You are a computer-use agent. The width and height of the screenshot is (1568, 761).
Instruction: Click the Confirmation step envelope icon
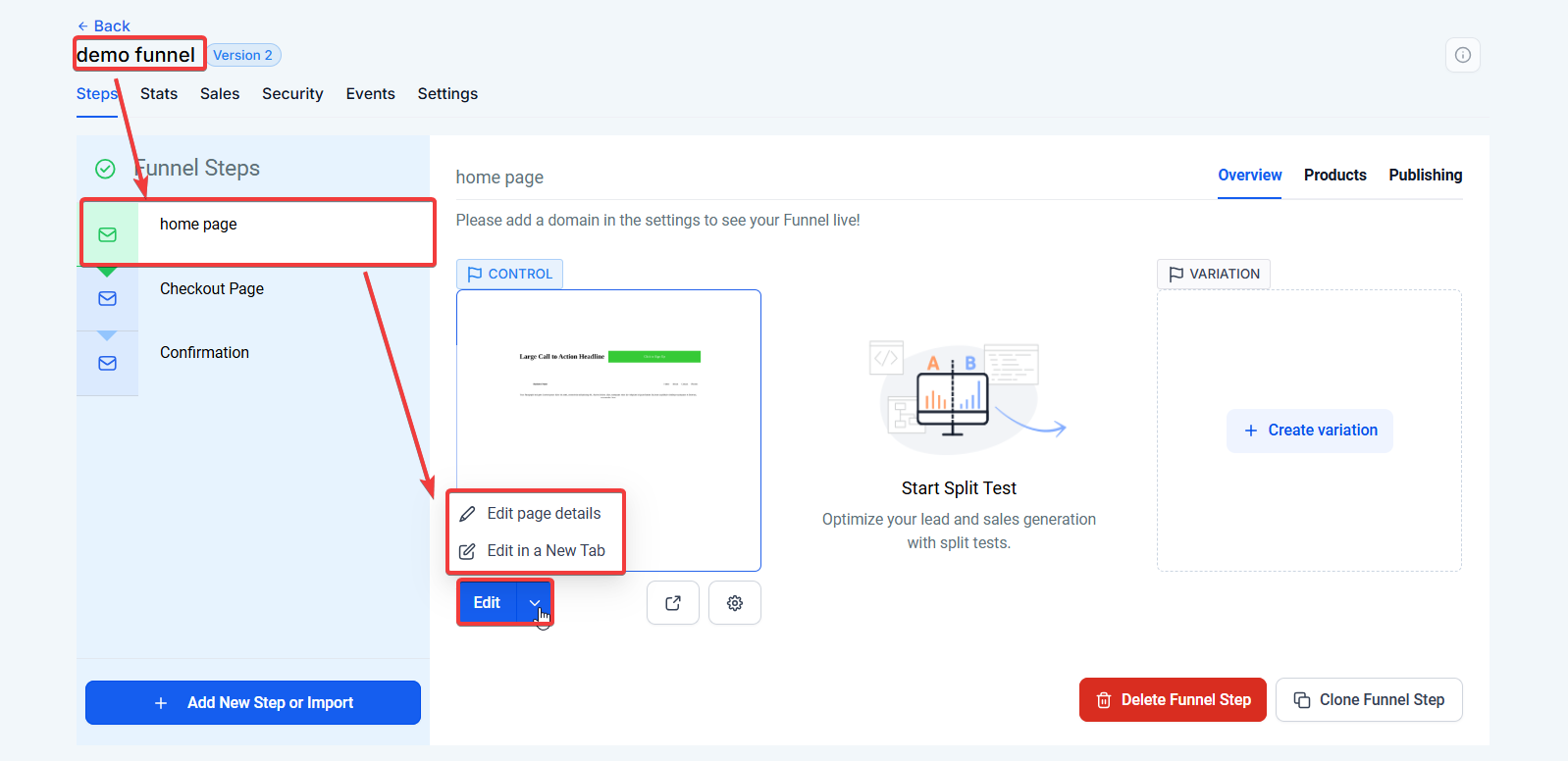108,363
